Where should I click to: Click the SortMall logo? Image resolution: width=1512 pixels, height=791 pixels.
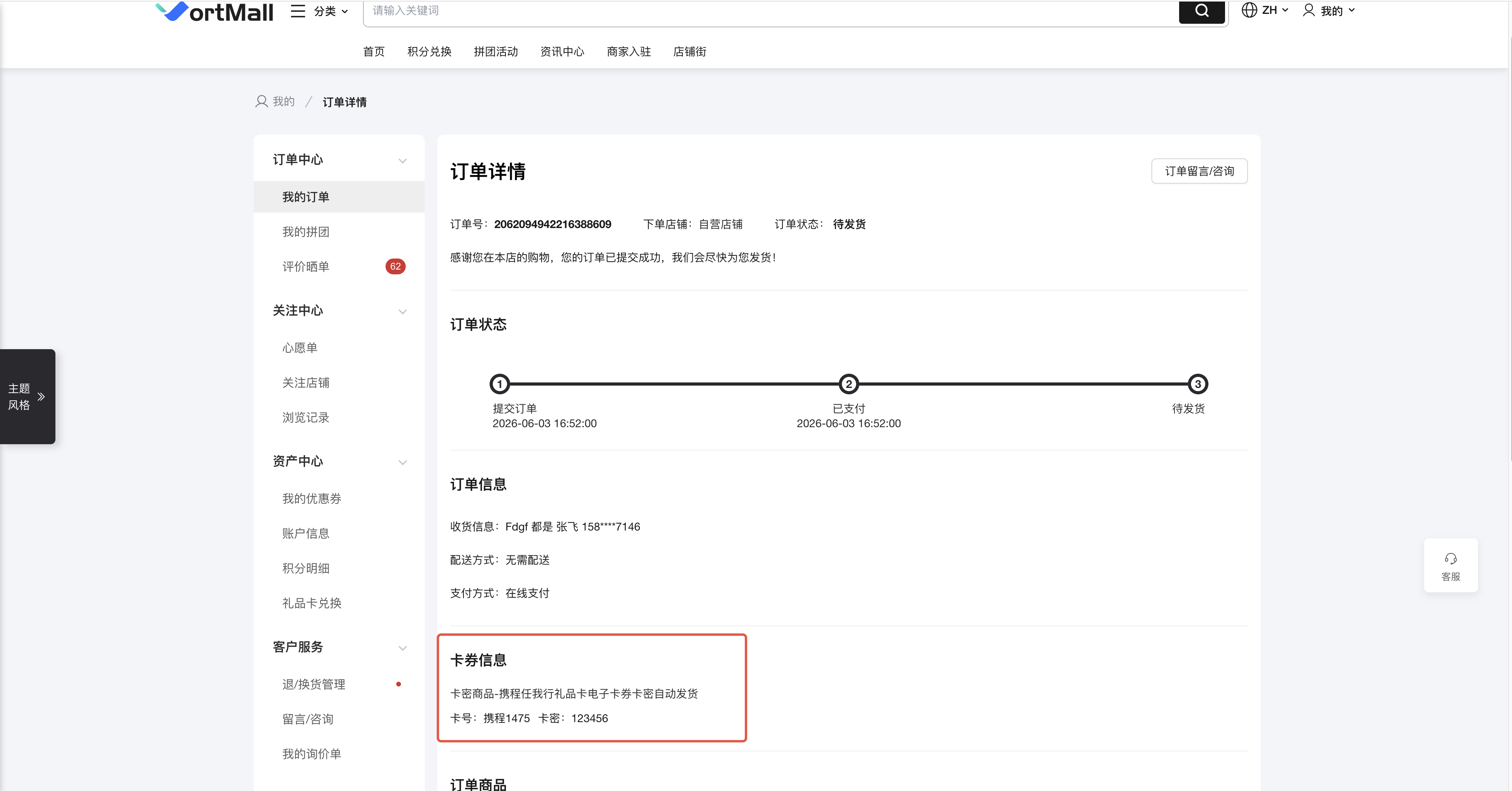215,12
